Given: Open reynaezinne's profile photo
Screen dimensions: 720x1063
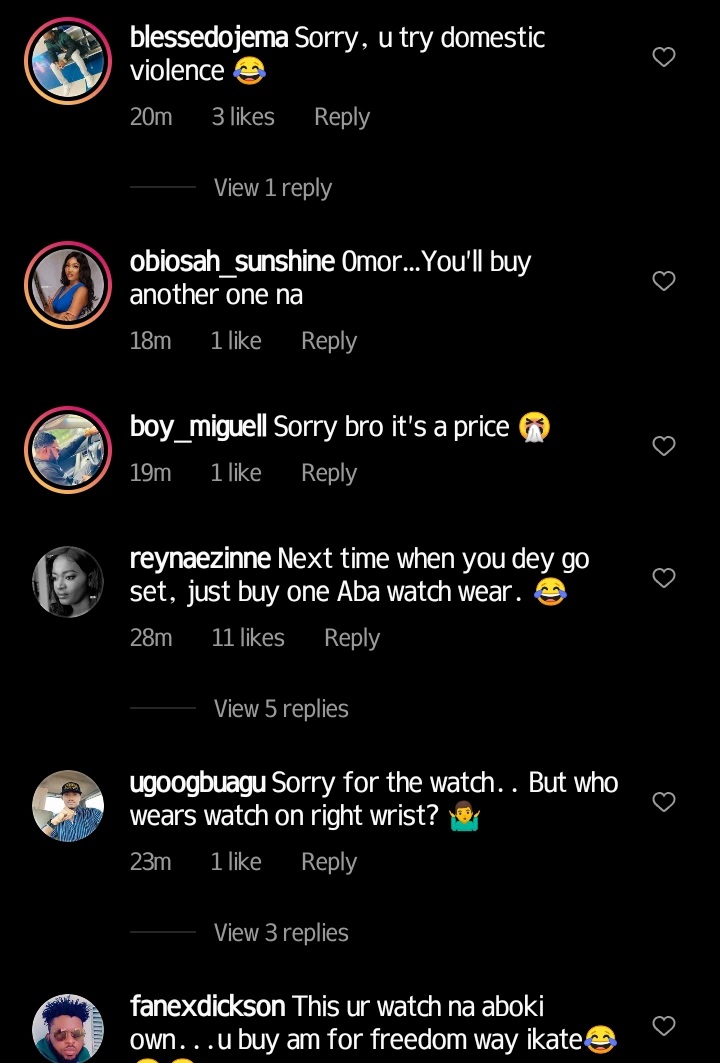Looking at the screenshot, I should pos(68,581).
